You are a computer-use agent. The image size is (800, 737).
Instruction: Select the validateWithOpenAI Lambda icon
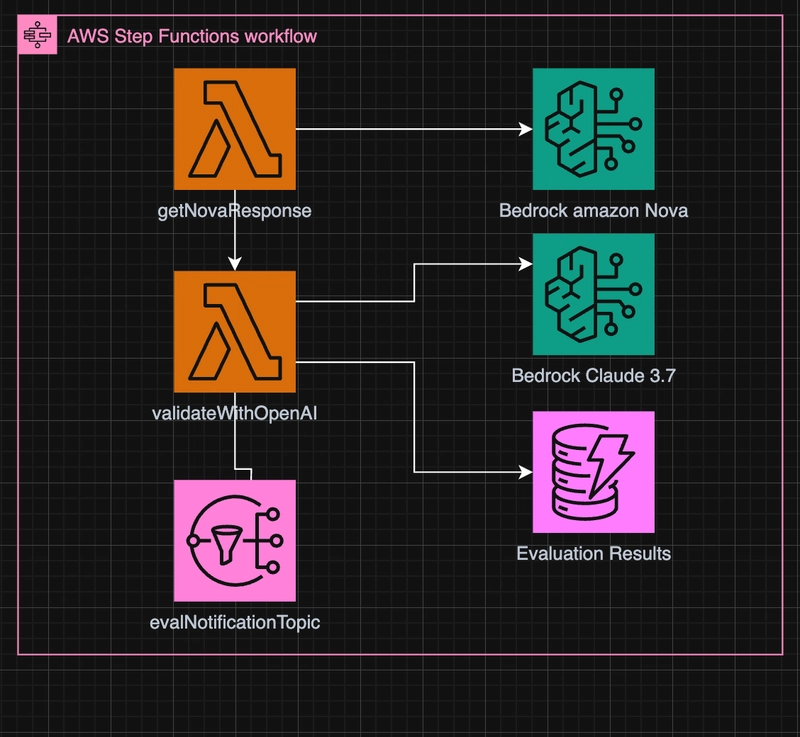point(235,332)
